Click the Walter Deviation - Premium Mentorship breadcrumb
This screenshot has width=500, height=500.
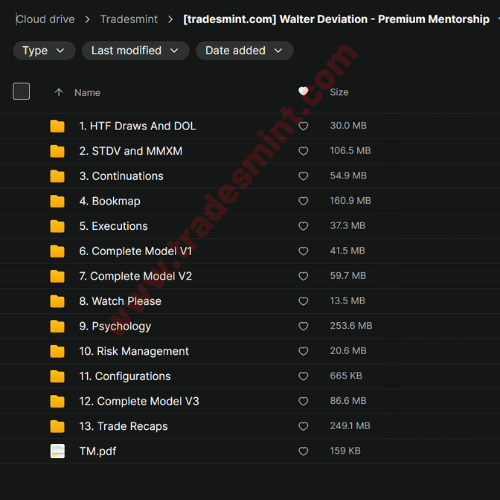[x=336, y=19]
